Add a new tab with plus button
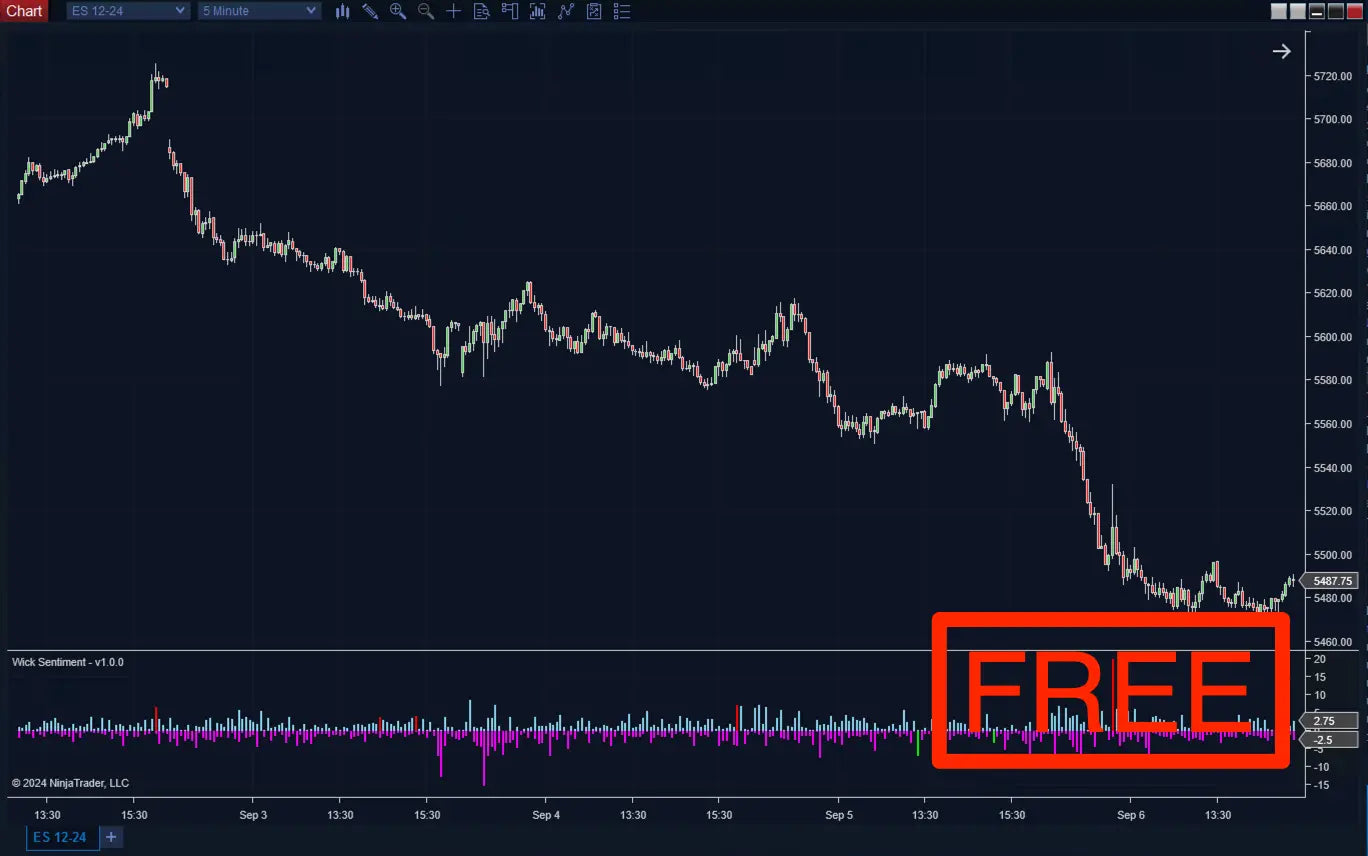This screenshot has height=856, width=1368. pyautogui.click(x=111, y=837)
